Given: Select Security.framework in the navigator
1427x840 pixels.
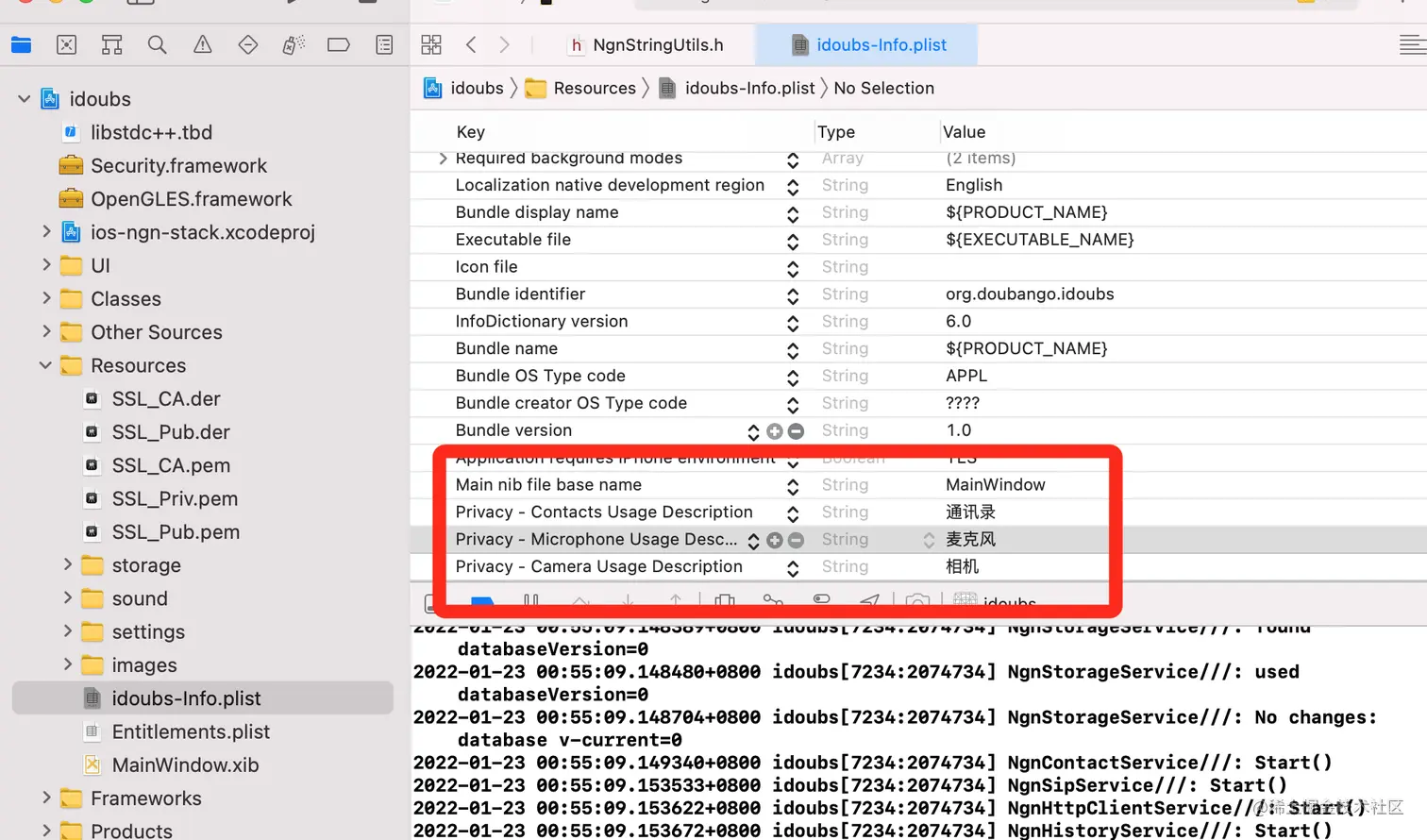Looking at the screenshot, I should [178, 165].
